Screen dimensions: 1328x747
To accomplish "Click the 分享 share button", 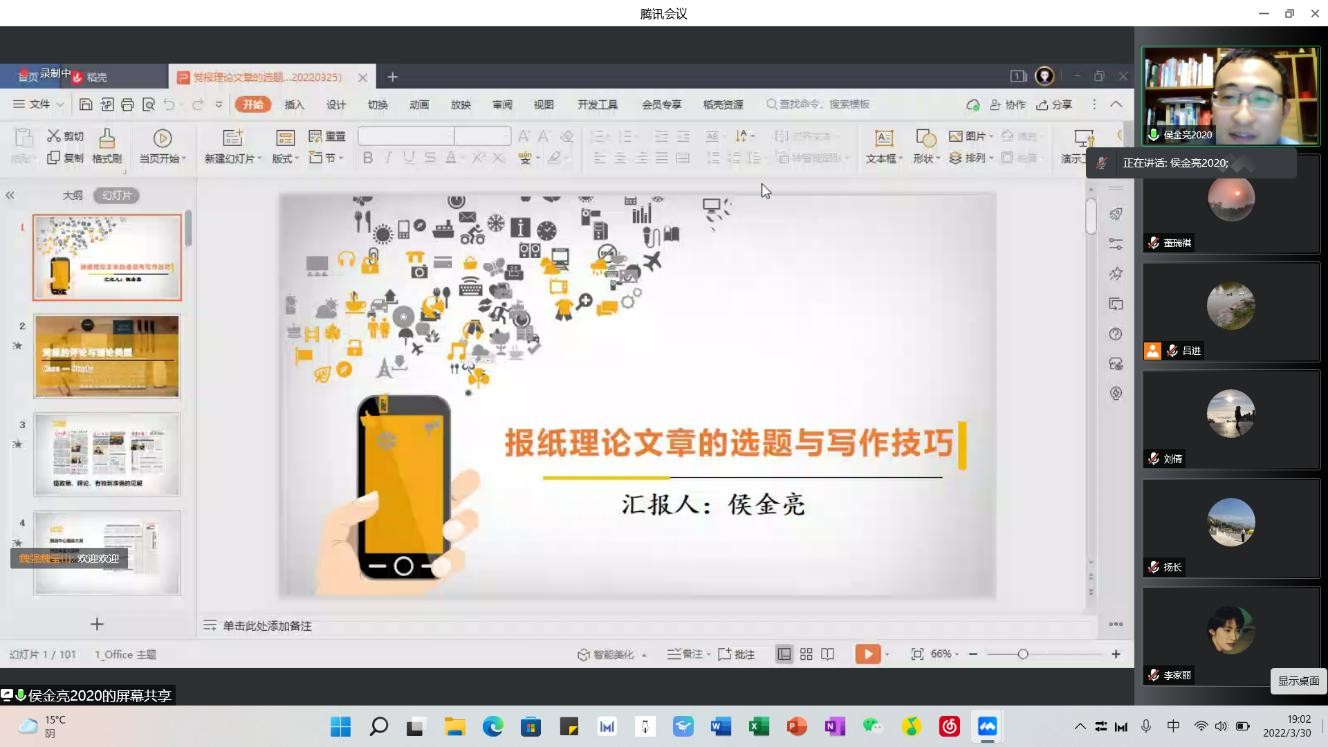I will pos(1054,104).
